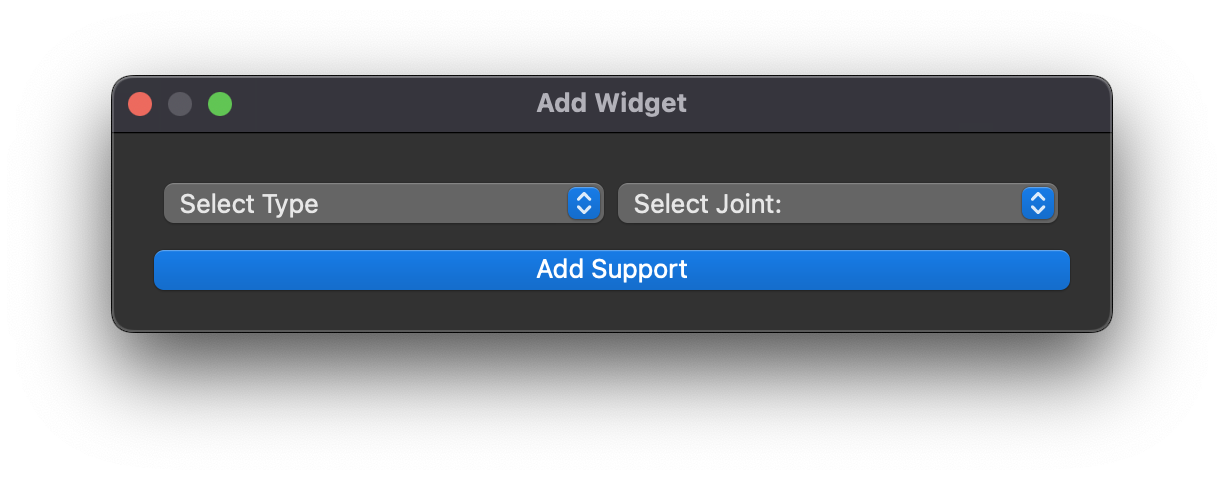
Task: Click the Add Widget title text
Action: pyautogui.click(x=611, y=103)
